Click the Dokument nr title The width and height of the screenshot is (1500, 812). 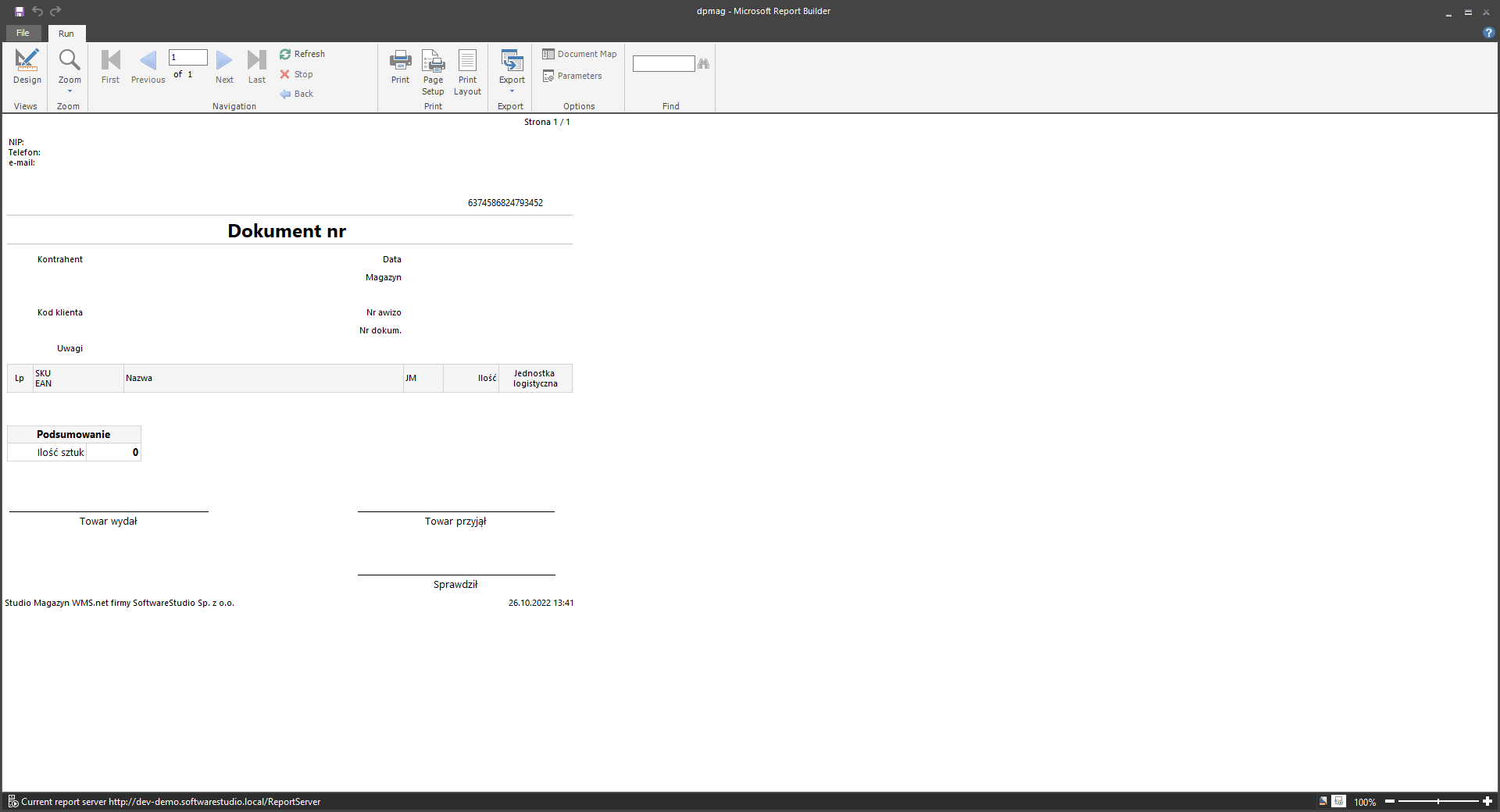coord(287,231)
